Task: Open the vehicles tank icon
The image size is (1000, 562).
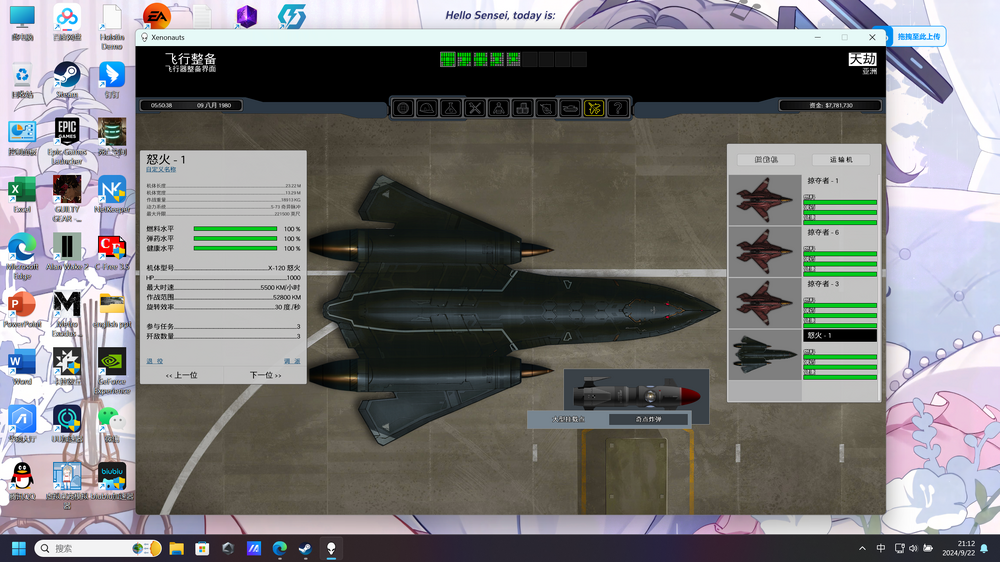Action: click(570, 108)
